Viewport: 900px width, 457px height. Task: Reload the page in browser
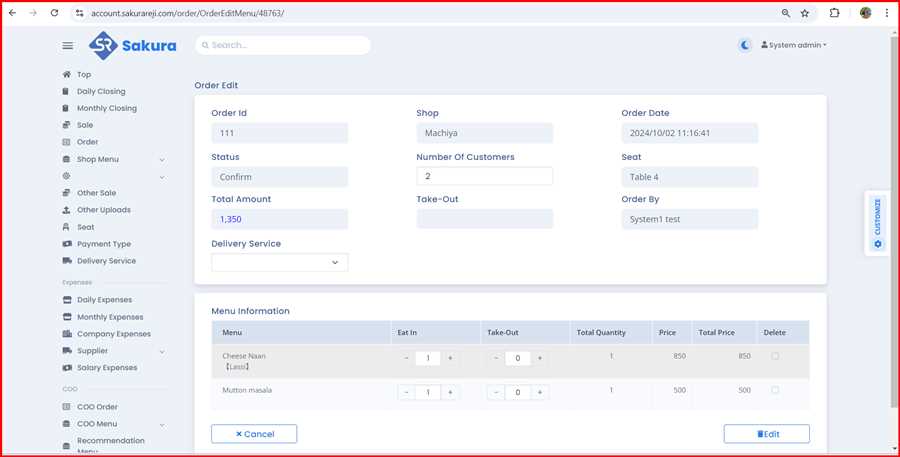tap(53, 13)
